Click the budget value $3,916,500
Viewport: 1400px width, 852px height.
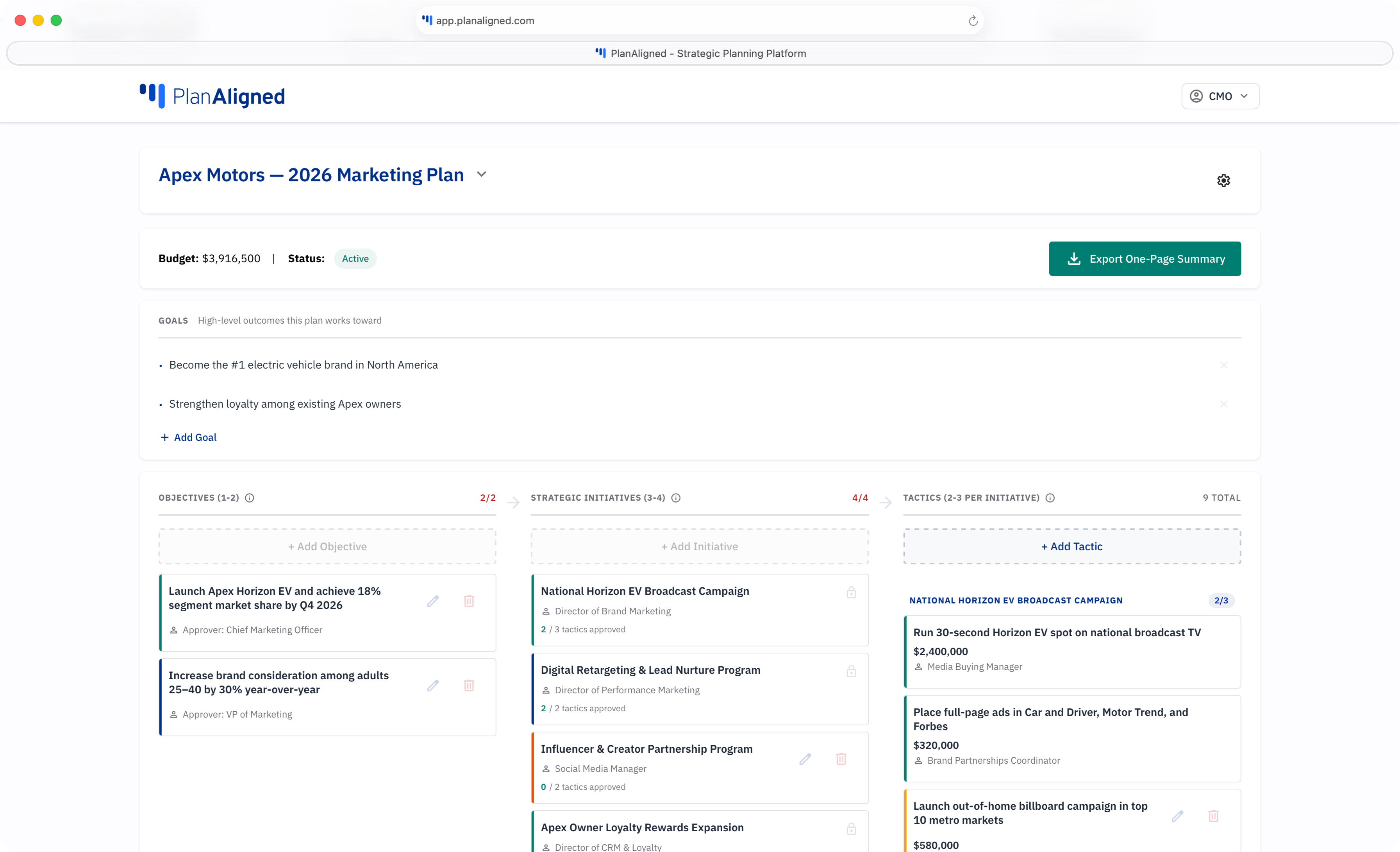point(231,259)
